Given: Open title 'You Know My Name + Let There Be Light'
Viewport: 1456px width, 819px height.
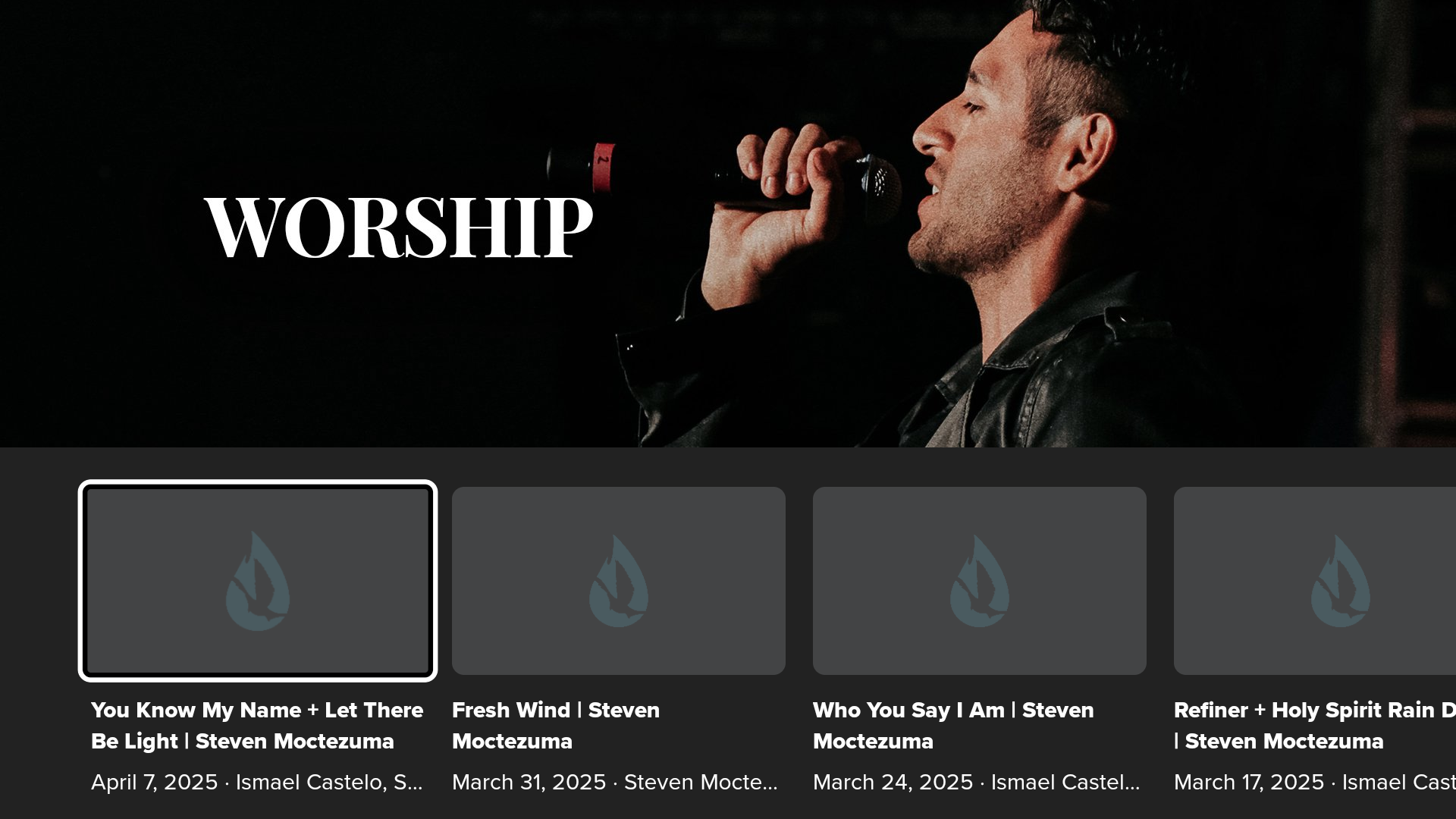Looking at the screenshot, I should 257,726.
